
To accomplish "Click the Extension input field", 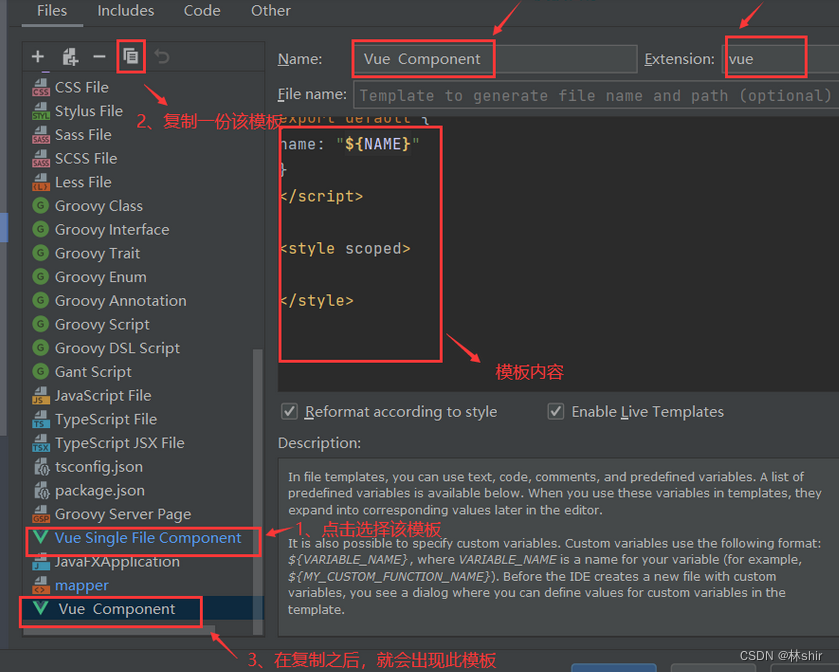I will pos(780,59).
